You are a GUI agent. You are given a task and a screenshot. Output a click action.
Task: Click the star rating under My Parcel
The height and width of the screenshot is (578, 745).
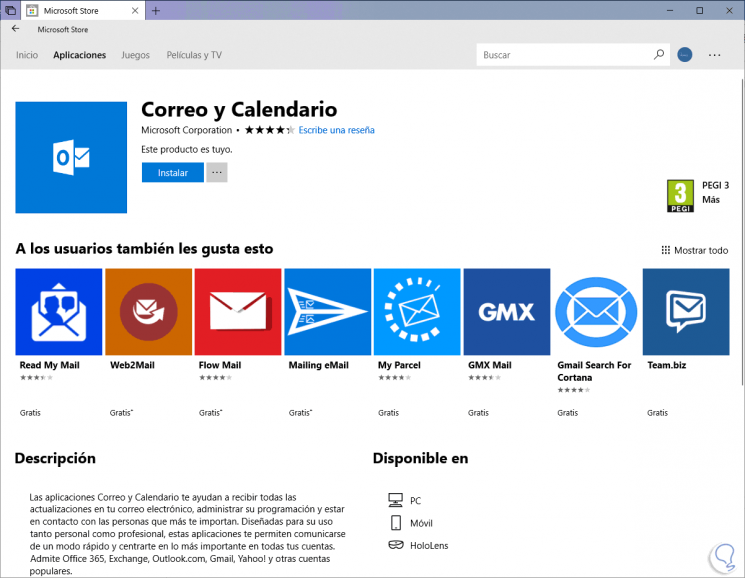click(x=394, y=378)
